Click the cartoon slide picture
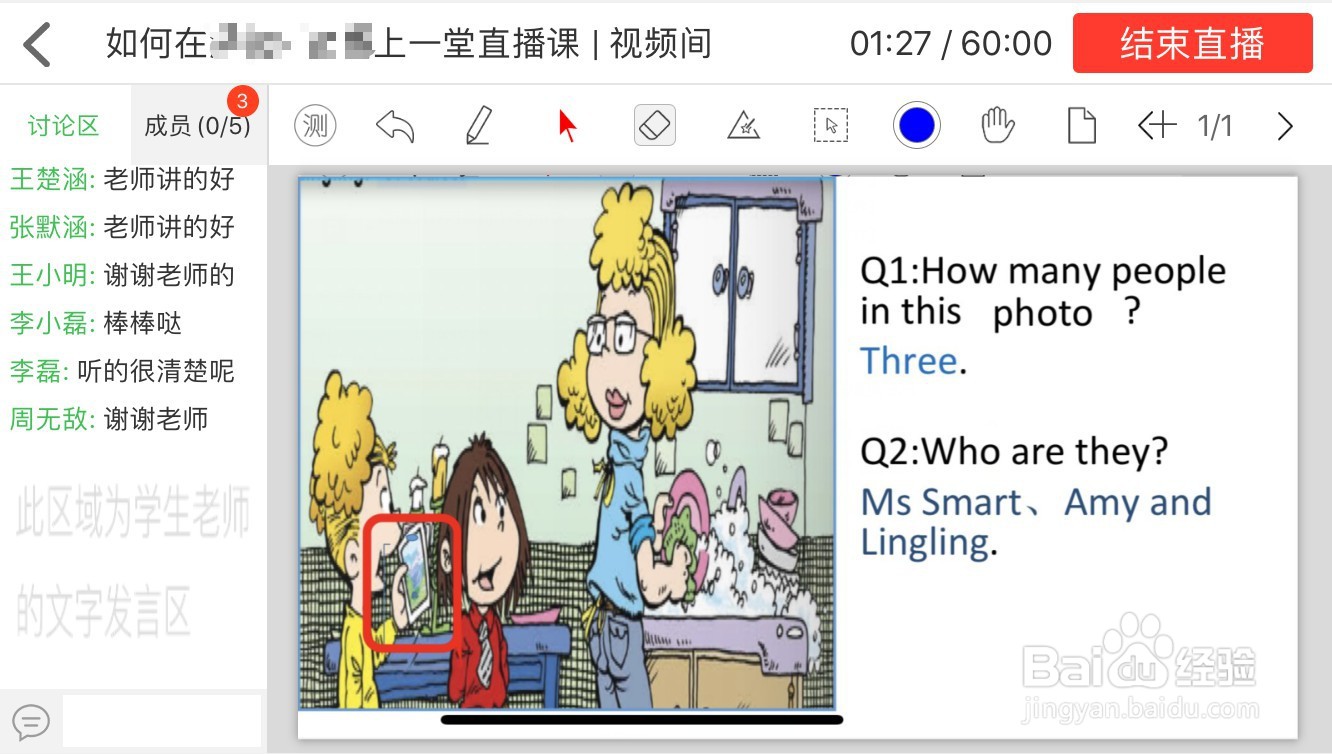Image resolution: width=1332 pixels, height=754 pixels. tap(567, 443)
